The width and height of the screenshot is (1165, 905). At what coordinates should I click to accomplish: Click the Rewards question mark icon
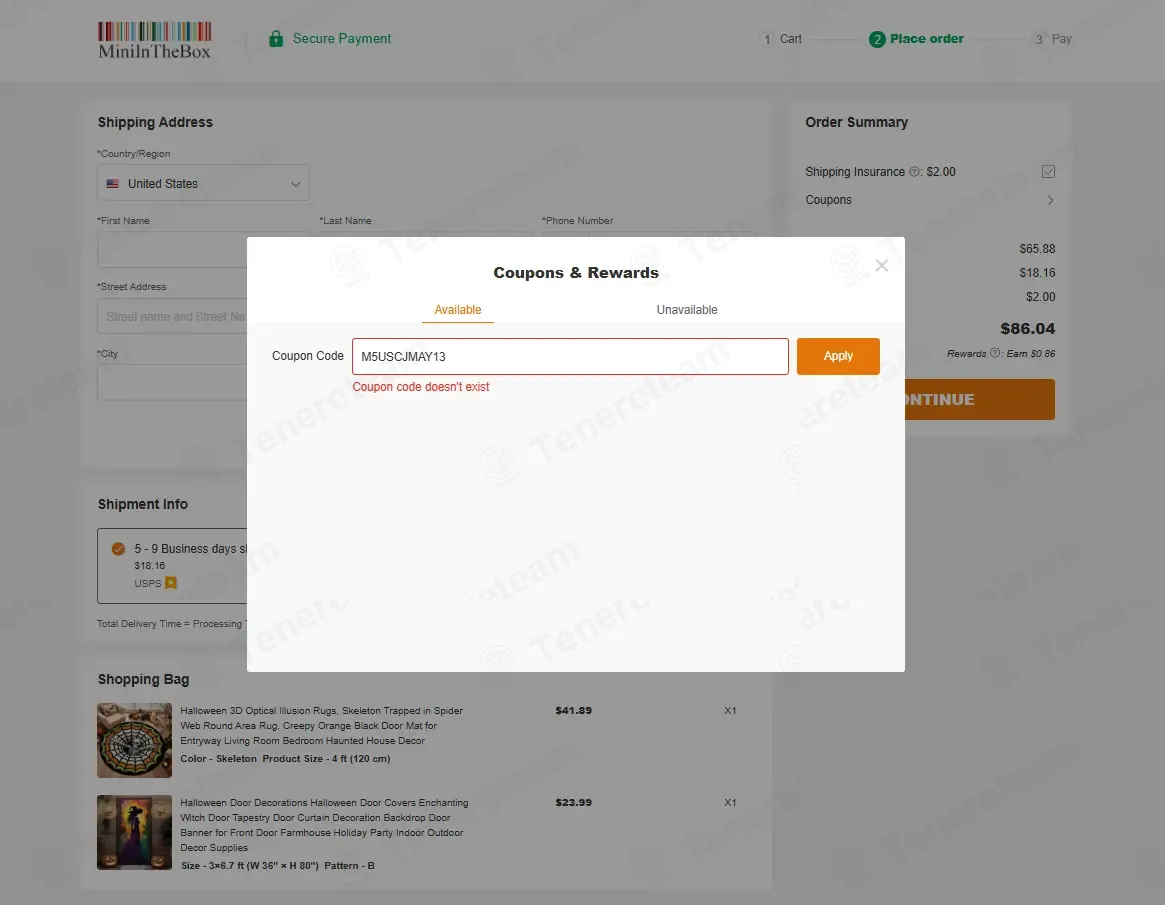pos(995,353)
